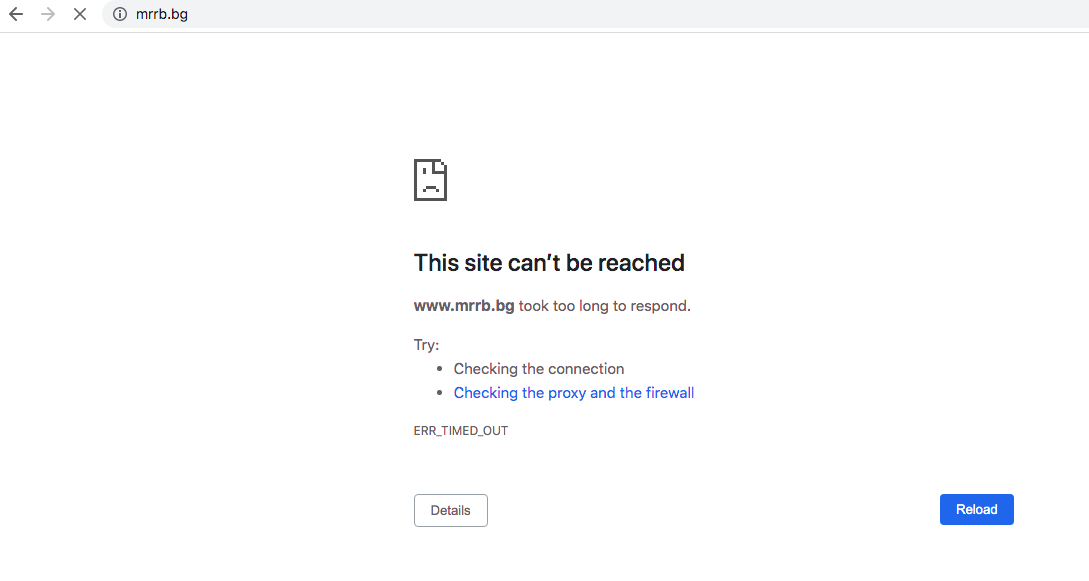Click the 'Try:' label
Screen dimensions: 1089x581
426,345
